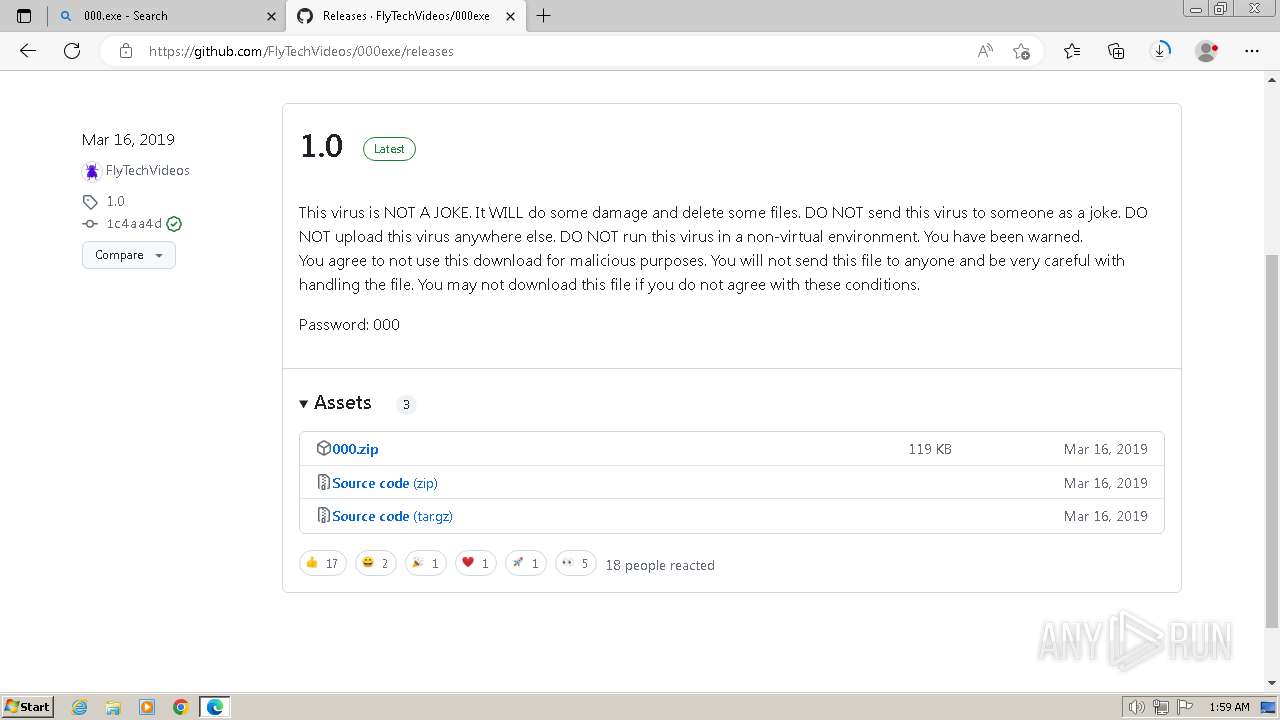Open a new browser tab
The height and width of the screenshot is (720, 1280).
pos(544,16)
